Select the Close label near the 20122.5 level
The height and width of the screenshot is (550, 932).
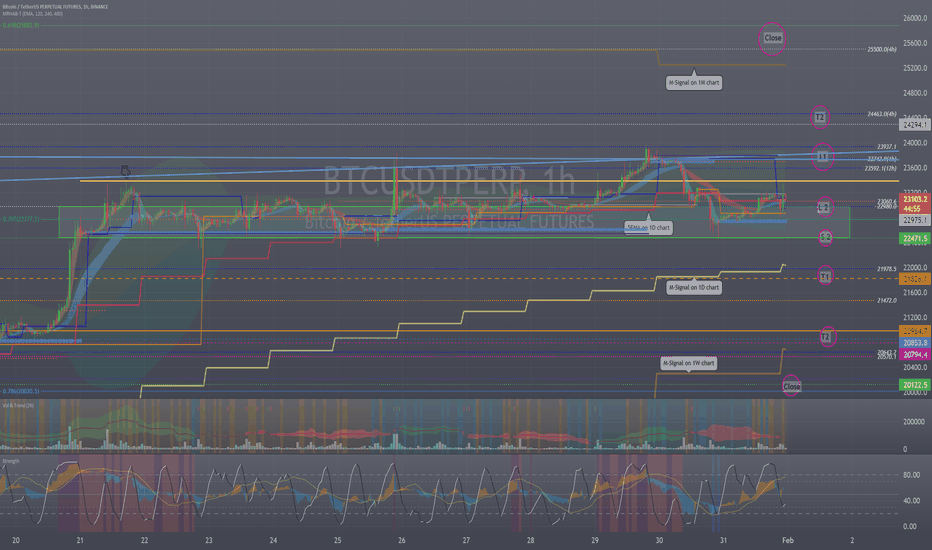tap(792, 386)
